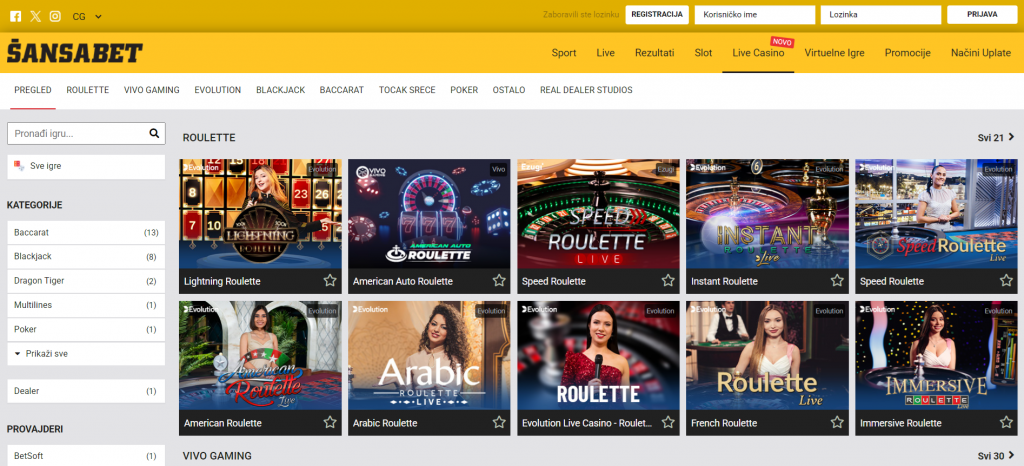The image size is (1024, 466).
Task: Show all 21 roulette games (Svi 21)
Action: point(996,138)
